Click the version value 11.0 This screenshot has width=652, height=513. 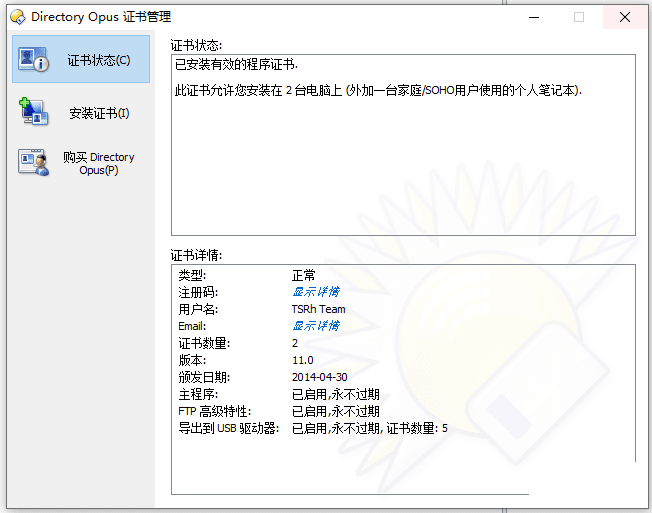[x=303, y=360]
